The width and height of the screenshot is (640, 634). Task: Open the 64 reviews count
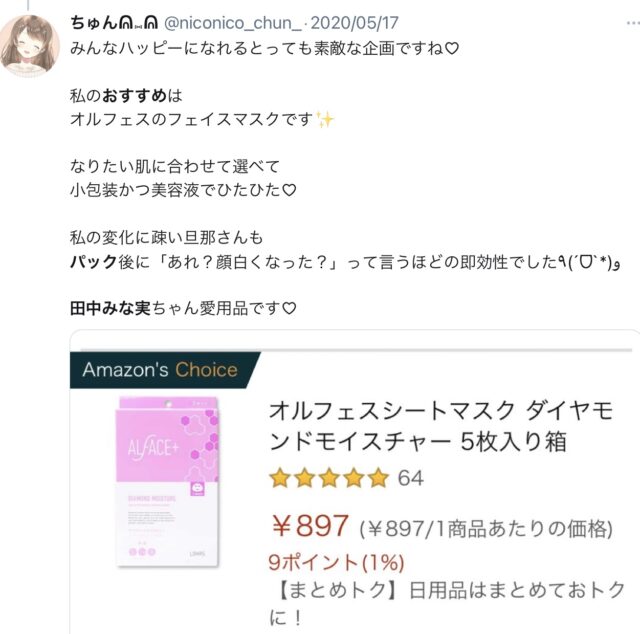coord(411,478)
